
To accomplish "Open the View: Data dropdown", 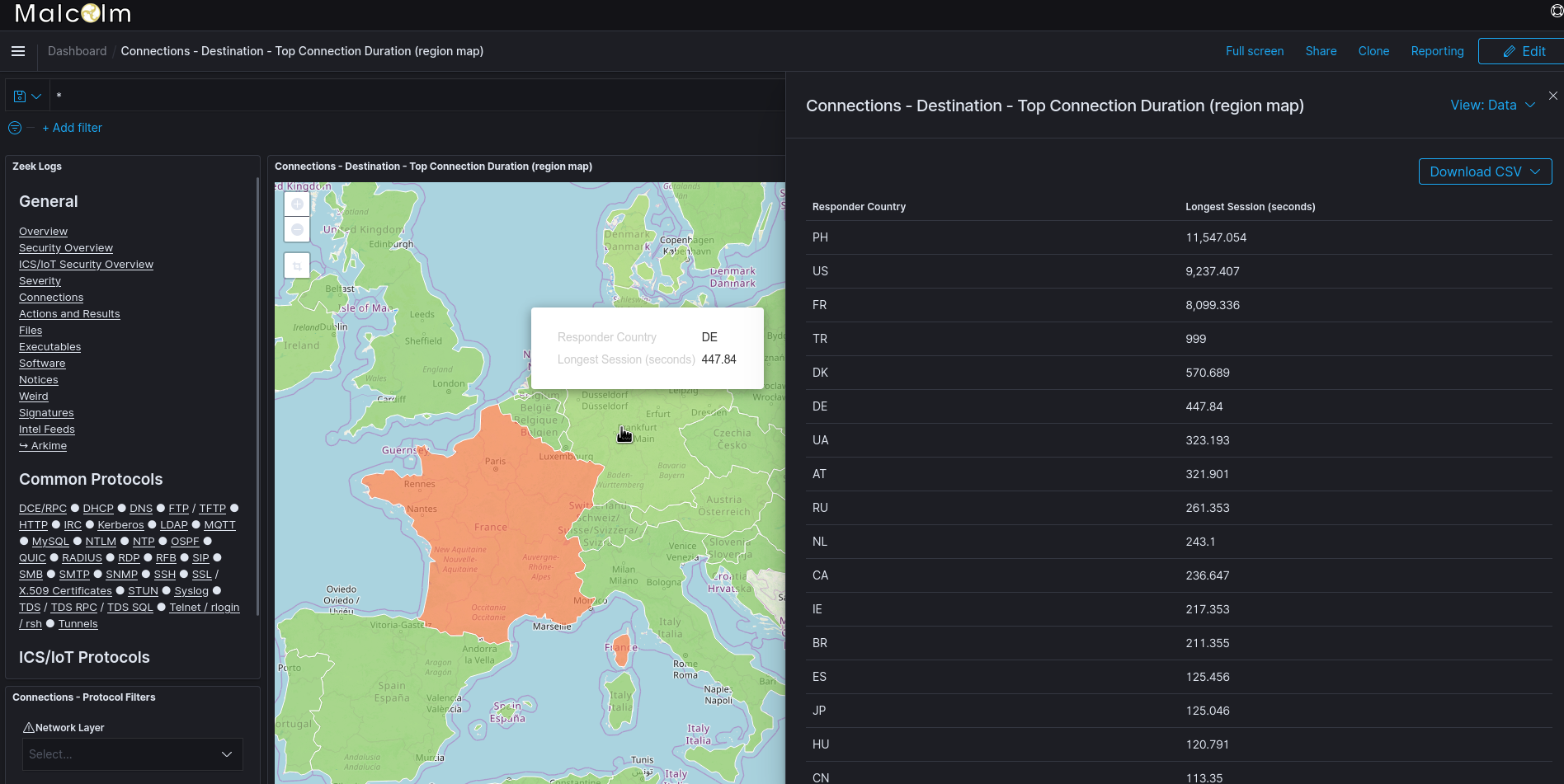I will (1493, 105).
